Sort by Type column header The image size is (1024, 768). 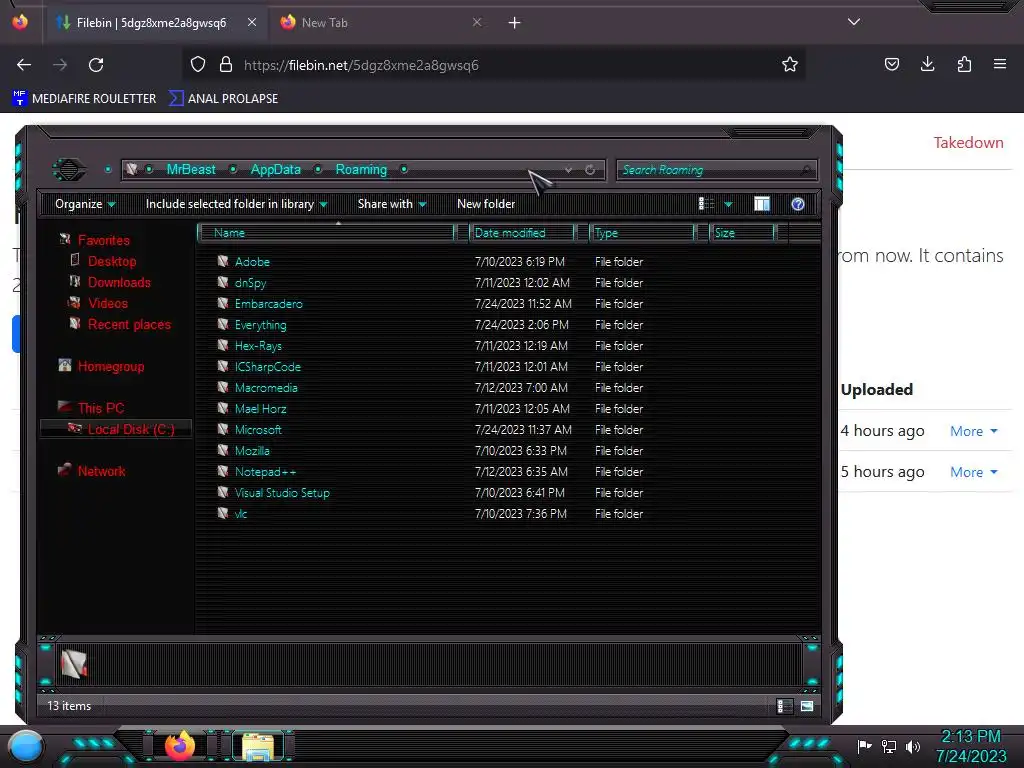point(642,232)
